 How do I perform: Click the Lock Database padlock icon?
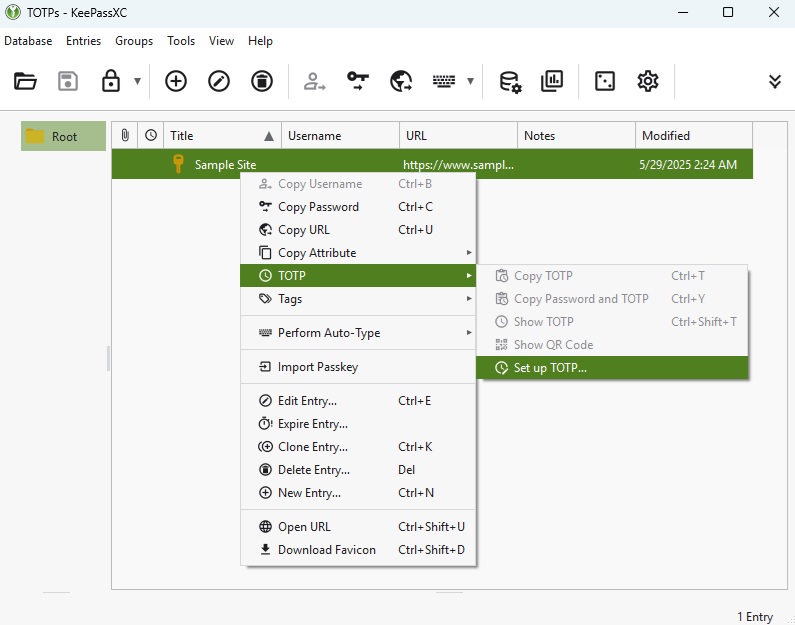pyautogui.click(x=111, y=82)
